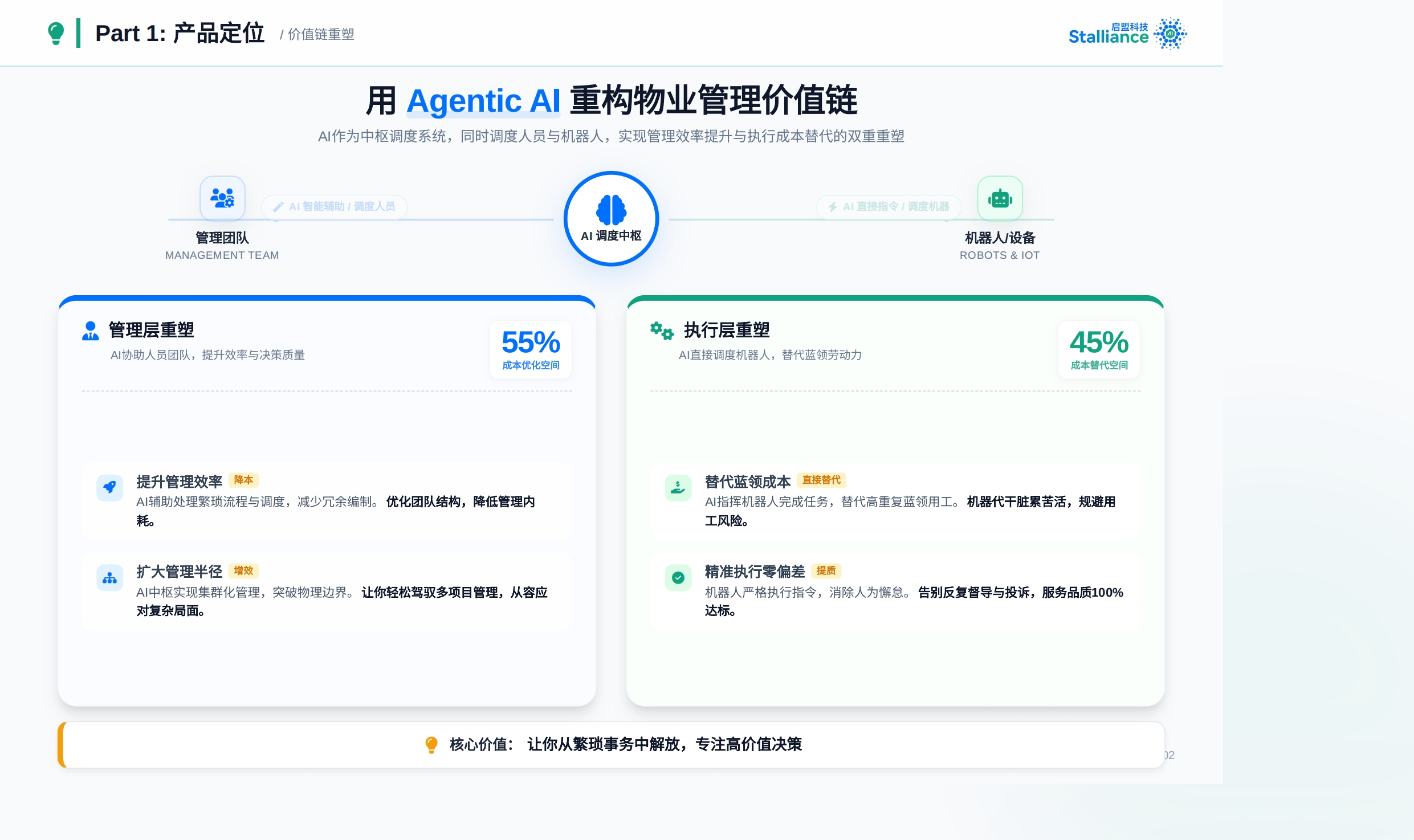The height and width of the screenshot is (840, 1414).
Task: Click the hand-dollar icon for 替代蓝领成本
Action: coord(678,487)
